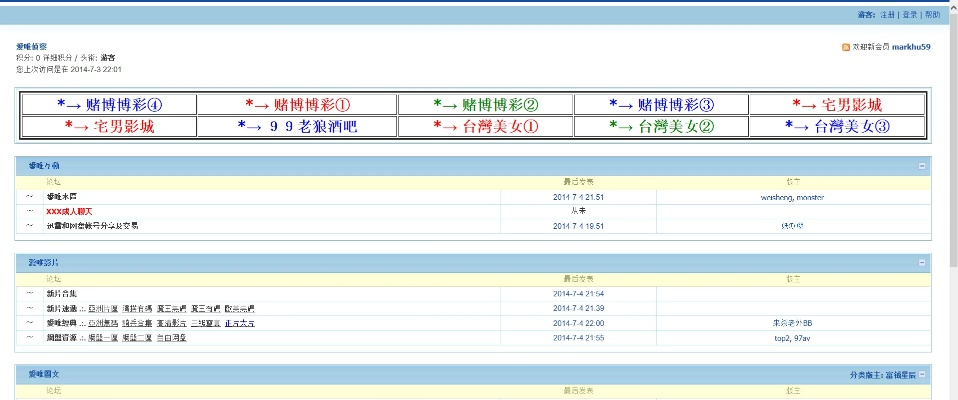
Task: Click forum status icon beside 新片合集
Action: (29, 294)
